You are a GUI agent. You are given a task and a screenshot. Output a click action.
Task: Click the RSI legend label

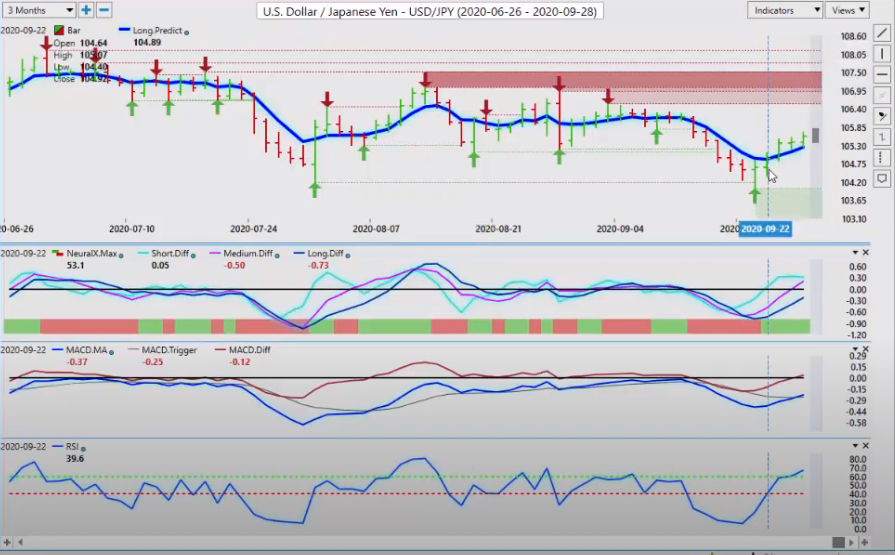[72, 447]
